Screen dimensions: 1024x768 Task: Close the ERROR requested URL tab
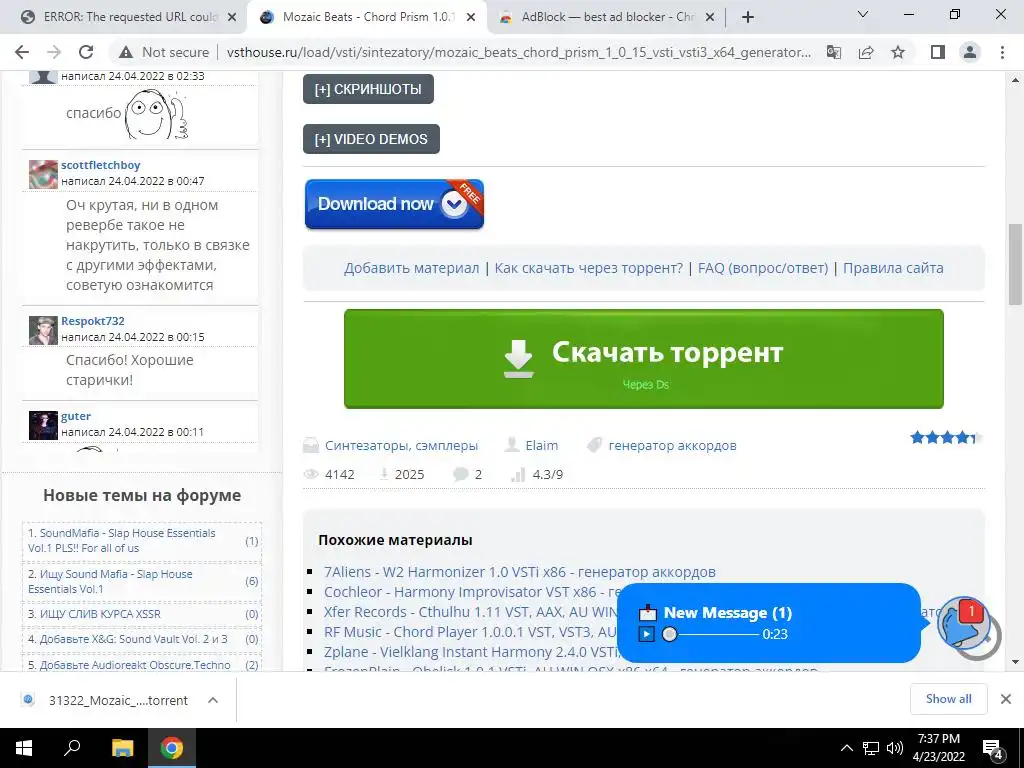232,17
